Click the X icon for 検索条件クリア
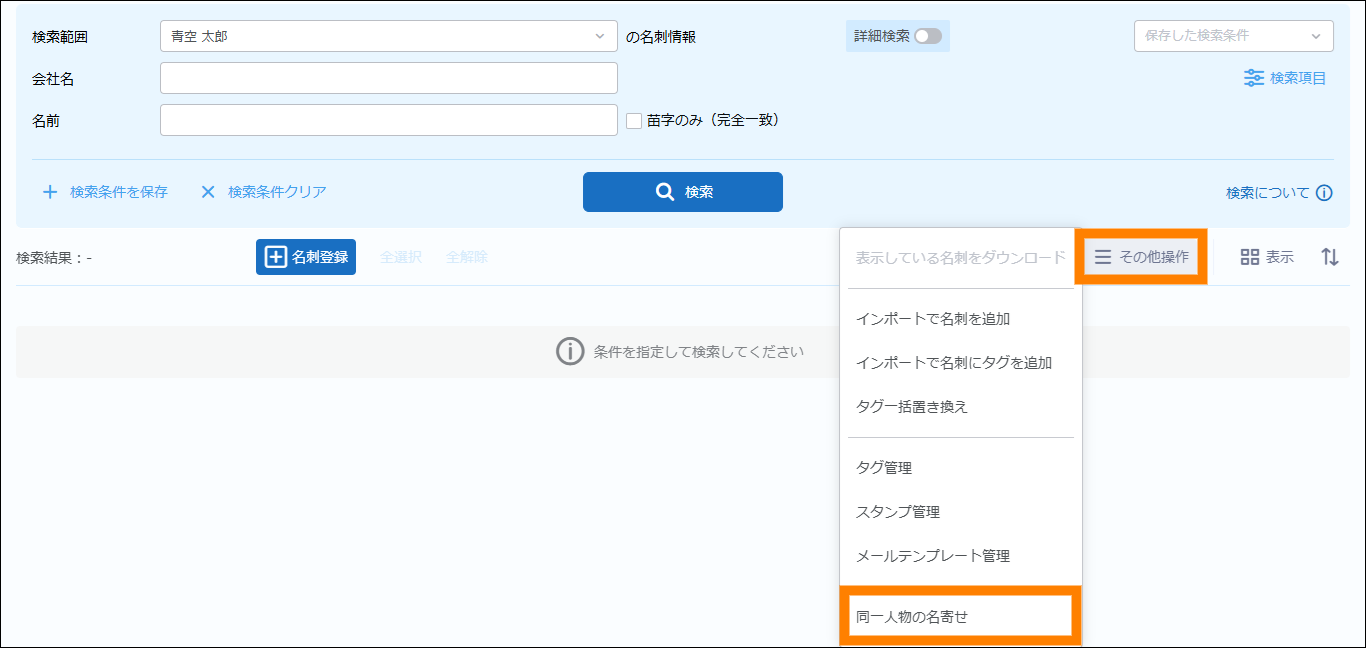The width and height of the screenshot is (1366, 648). point(208,192)
